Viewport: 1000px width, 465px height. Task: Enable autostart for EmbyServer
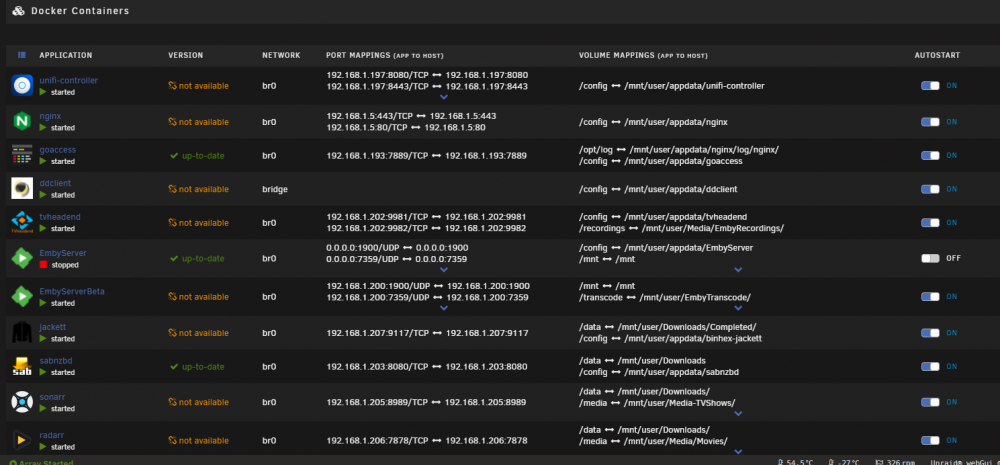tap(930, 258)
